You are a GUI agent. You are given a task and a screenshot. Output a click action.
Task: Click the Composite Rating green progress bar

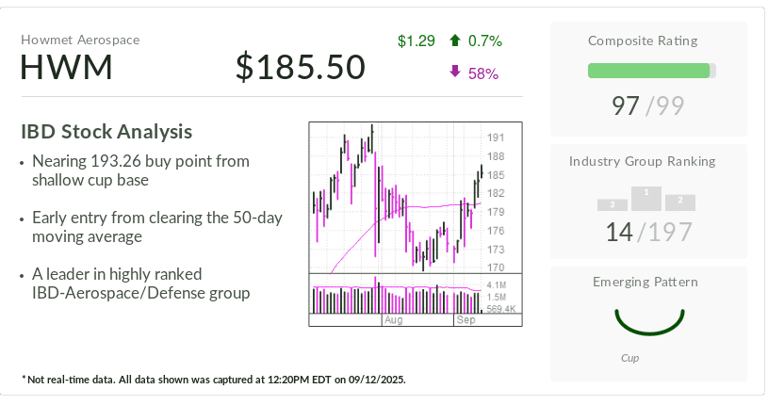coord(650,71)
